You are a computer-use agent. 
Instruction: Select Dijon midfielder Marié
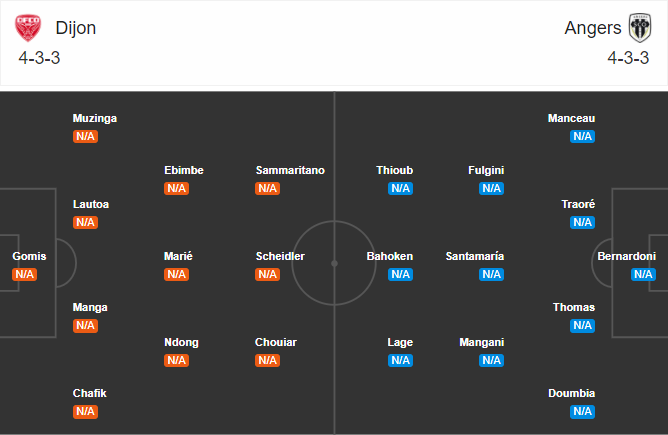[178, 256]
